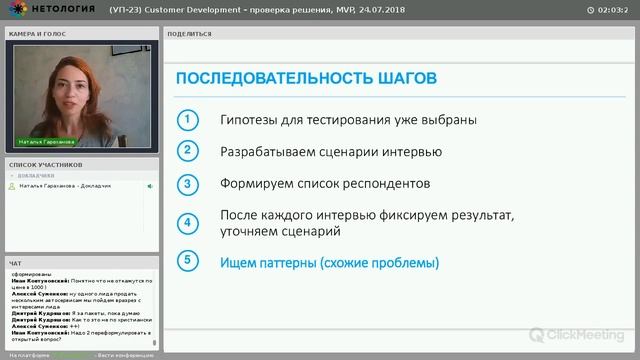Click highlighted text Ищем паттерны (схожие проблемы)

point(329,263)
